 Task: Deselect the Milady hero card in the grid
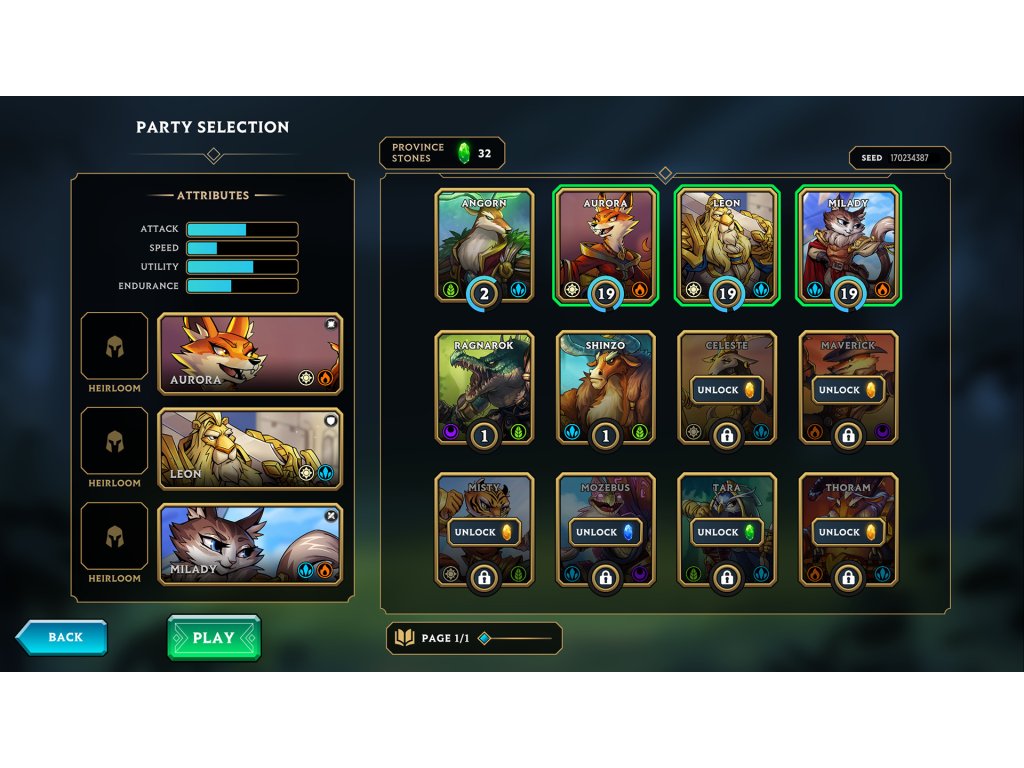point(848,245)
